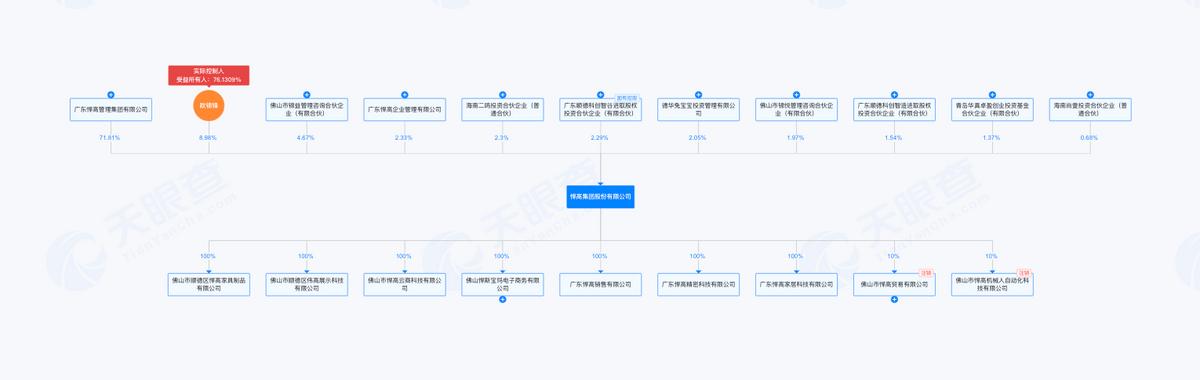This screenshot has width=1200, height=380.
Task: Open subsidiary 佛山市悍高贸易有限公司
Action: [x=894, y=284]
